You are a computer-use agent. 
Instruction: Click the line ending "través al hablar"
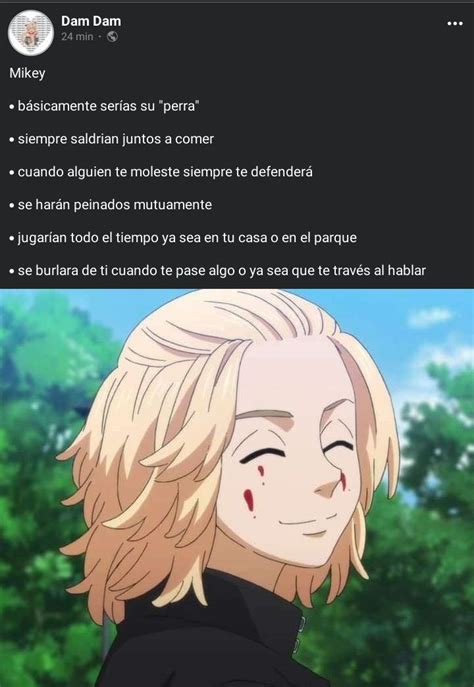click(217, 270)
